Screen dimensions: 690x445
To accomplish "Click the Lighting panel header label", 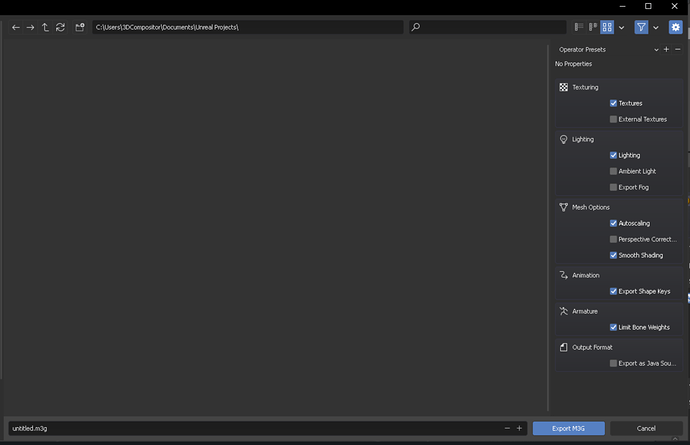I will pos(583,140).
